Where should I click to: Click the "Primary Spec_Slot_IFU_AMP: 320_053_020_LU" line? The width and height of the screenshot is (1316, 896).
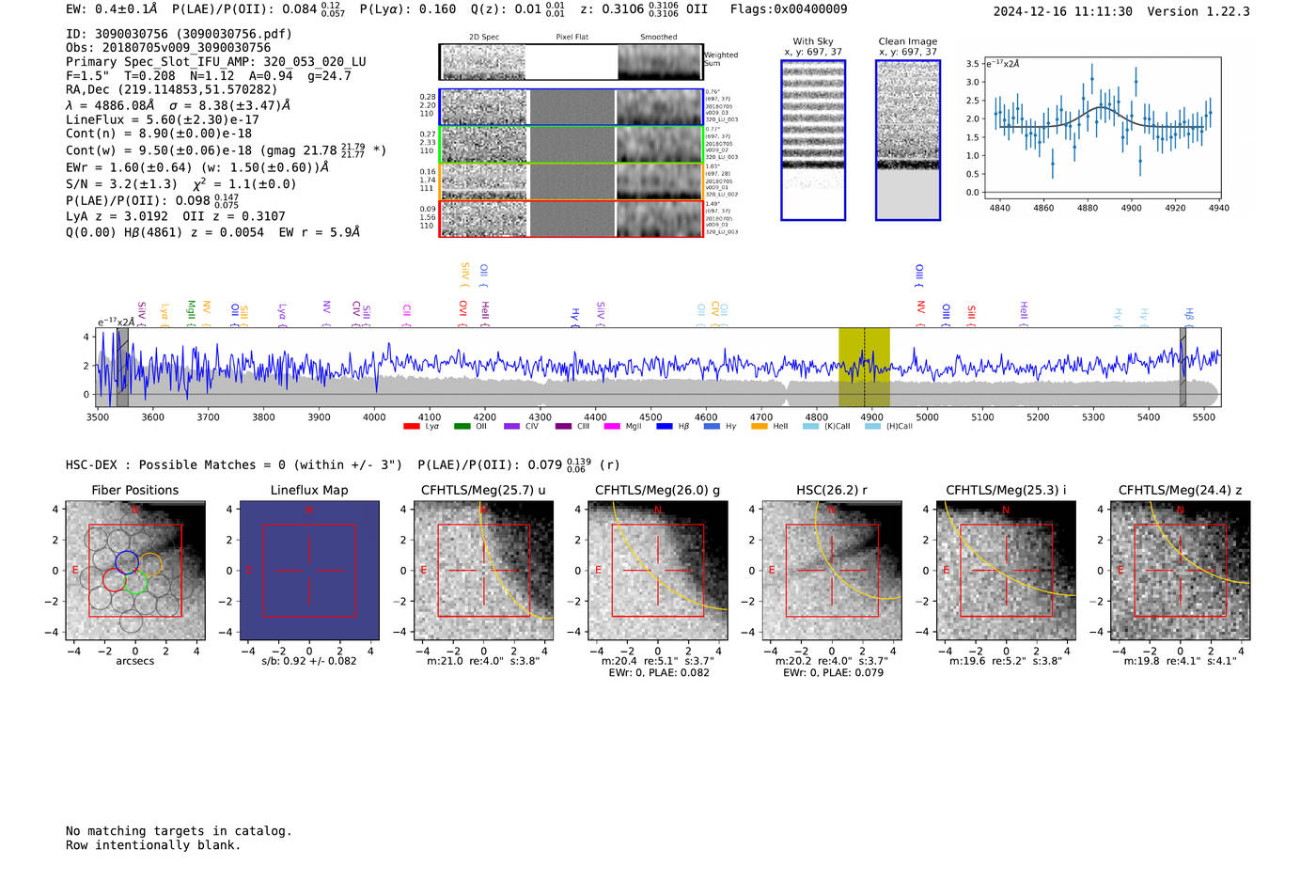[216, 62]
